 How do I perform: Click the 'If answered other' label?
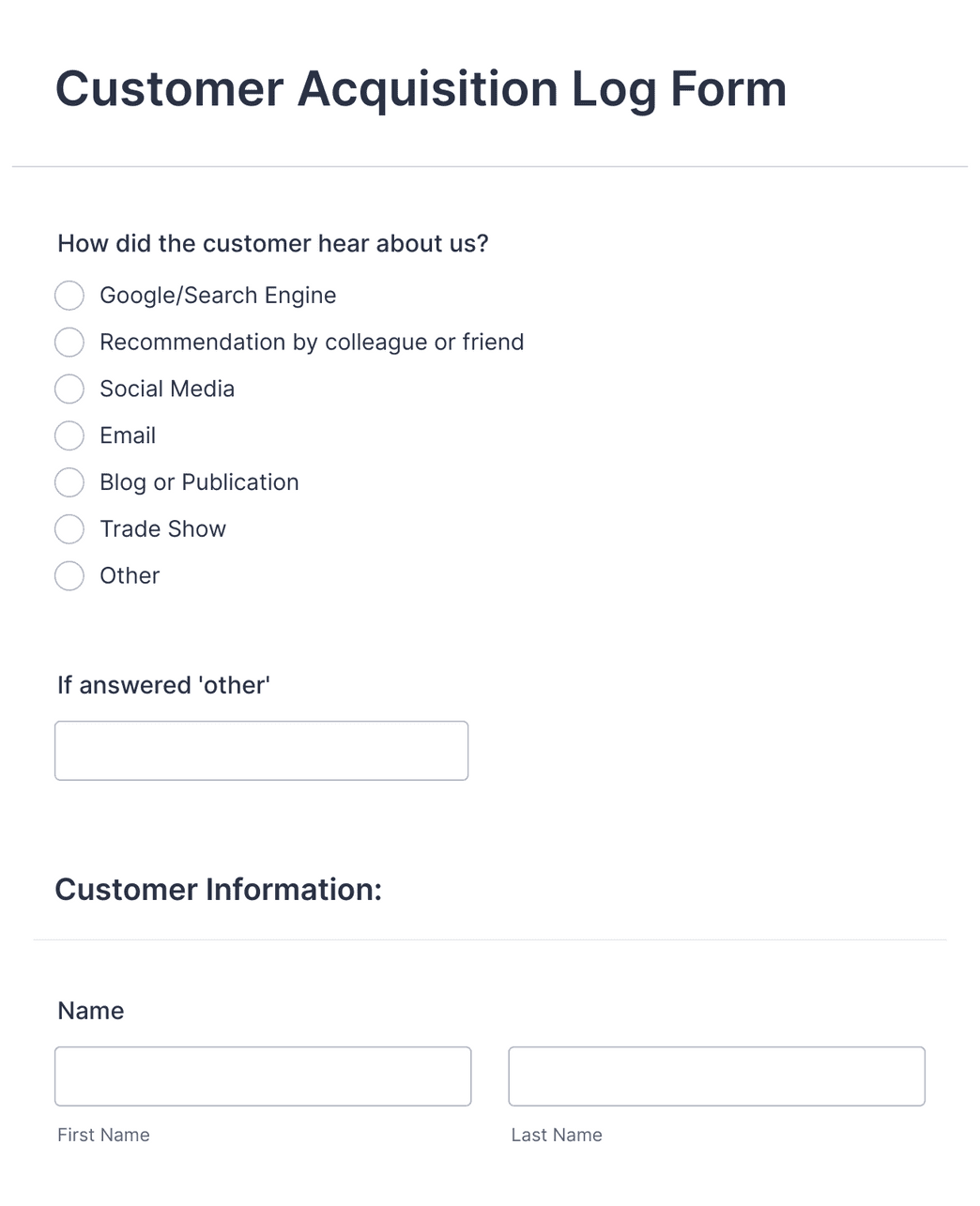pyautogui.click(x=163, y=685)
